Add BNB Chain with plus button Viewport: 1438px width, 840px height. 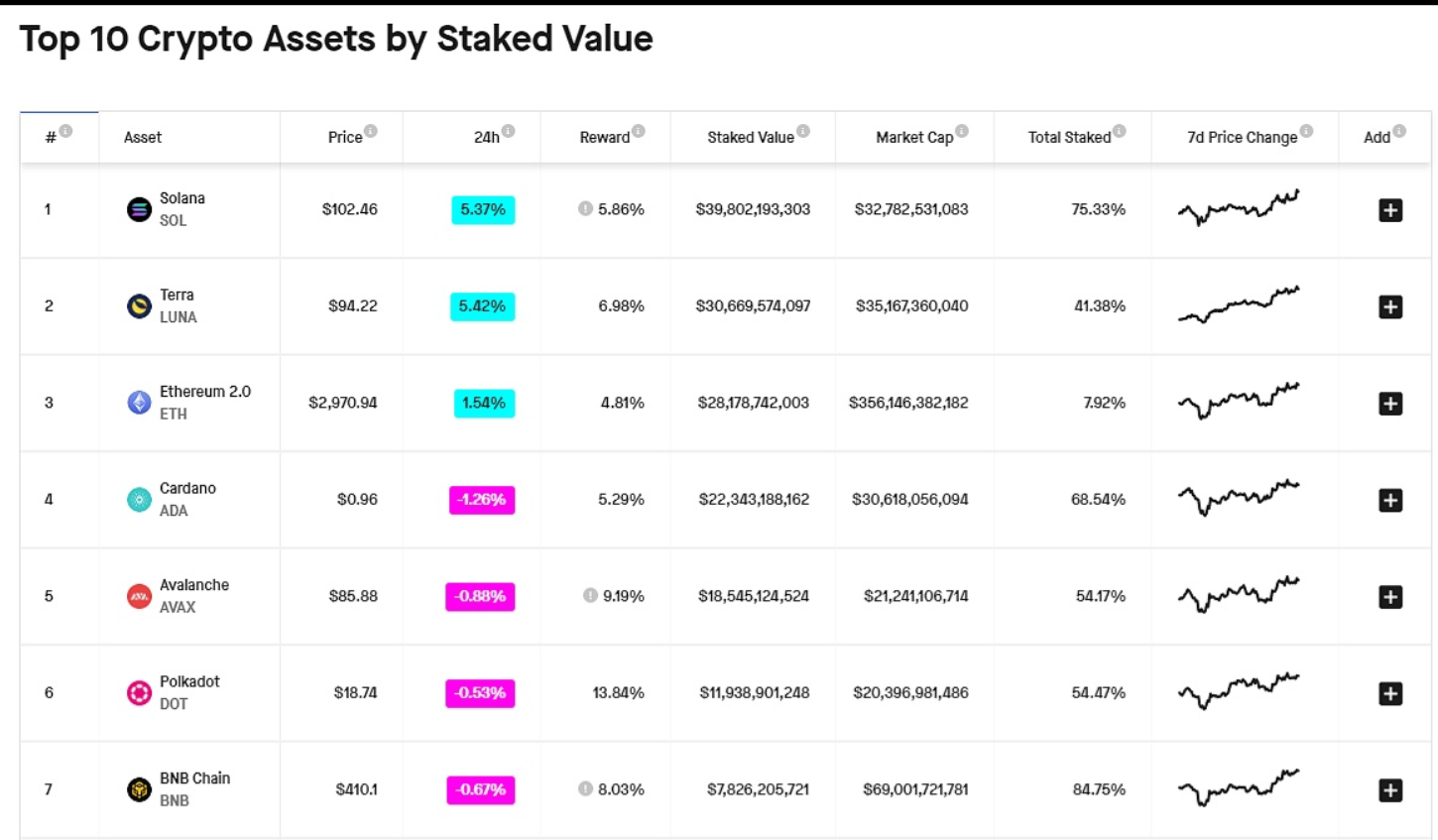[1390, 790]
